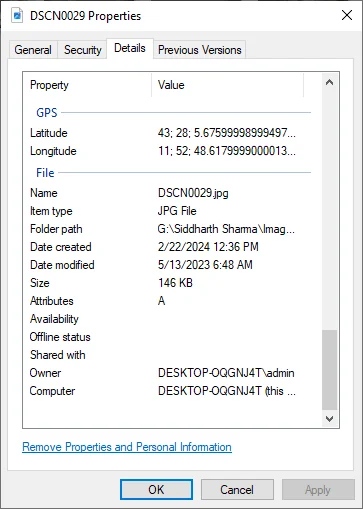Select the JPG File value

tap(177, 211)
